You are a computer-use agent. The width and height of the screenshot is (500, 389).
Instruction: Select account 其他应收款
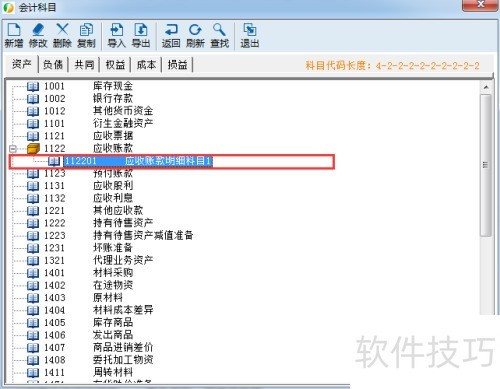pos(118,211)
